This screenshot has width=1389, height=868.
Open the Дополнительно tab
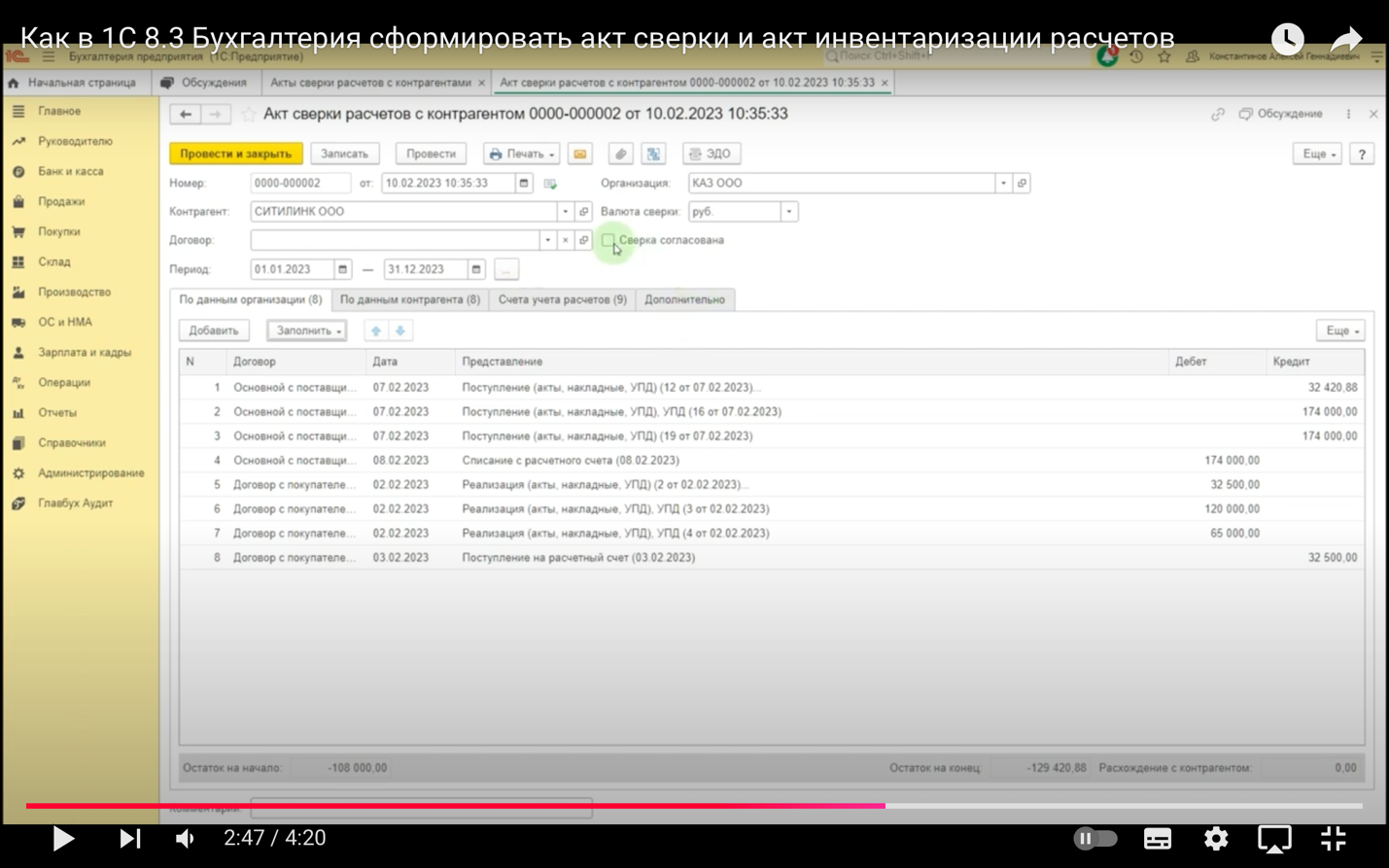tap(684, 299)
